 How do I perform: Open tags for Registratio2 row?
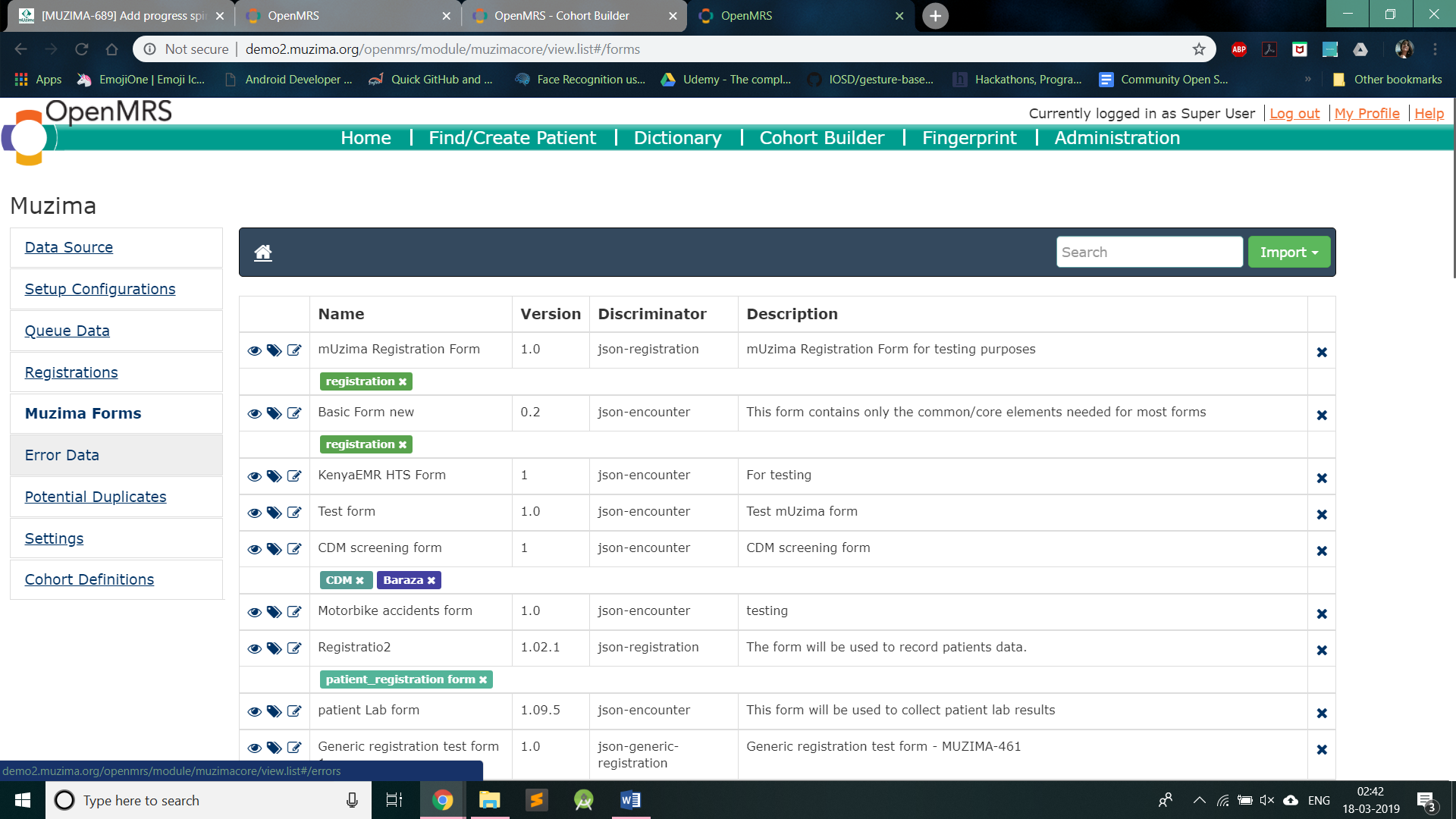(x=275, y=648)
